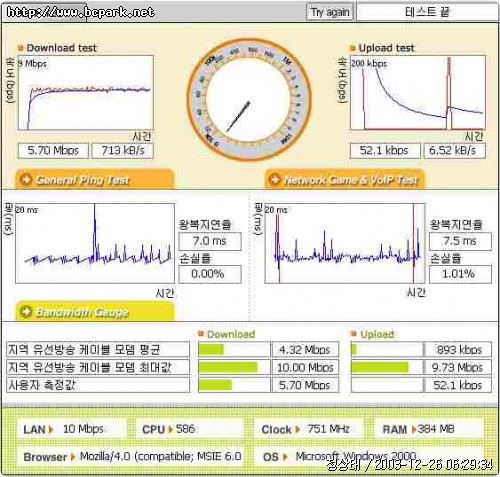Click the circular speed gauge dial
Image resolution: width=500 pixels, height=477 pixels.
tap(249, 99)
